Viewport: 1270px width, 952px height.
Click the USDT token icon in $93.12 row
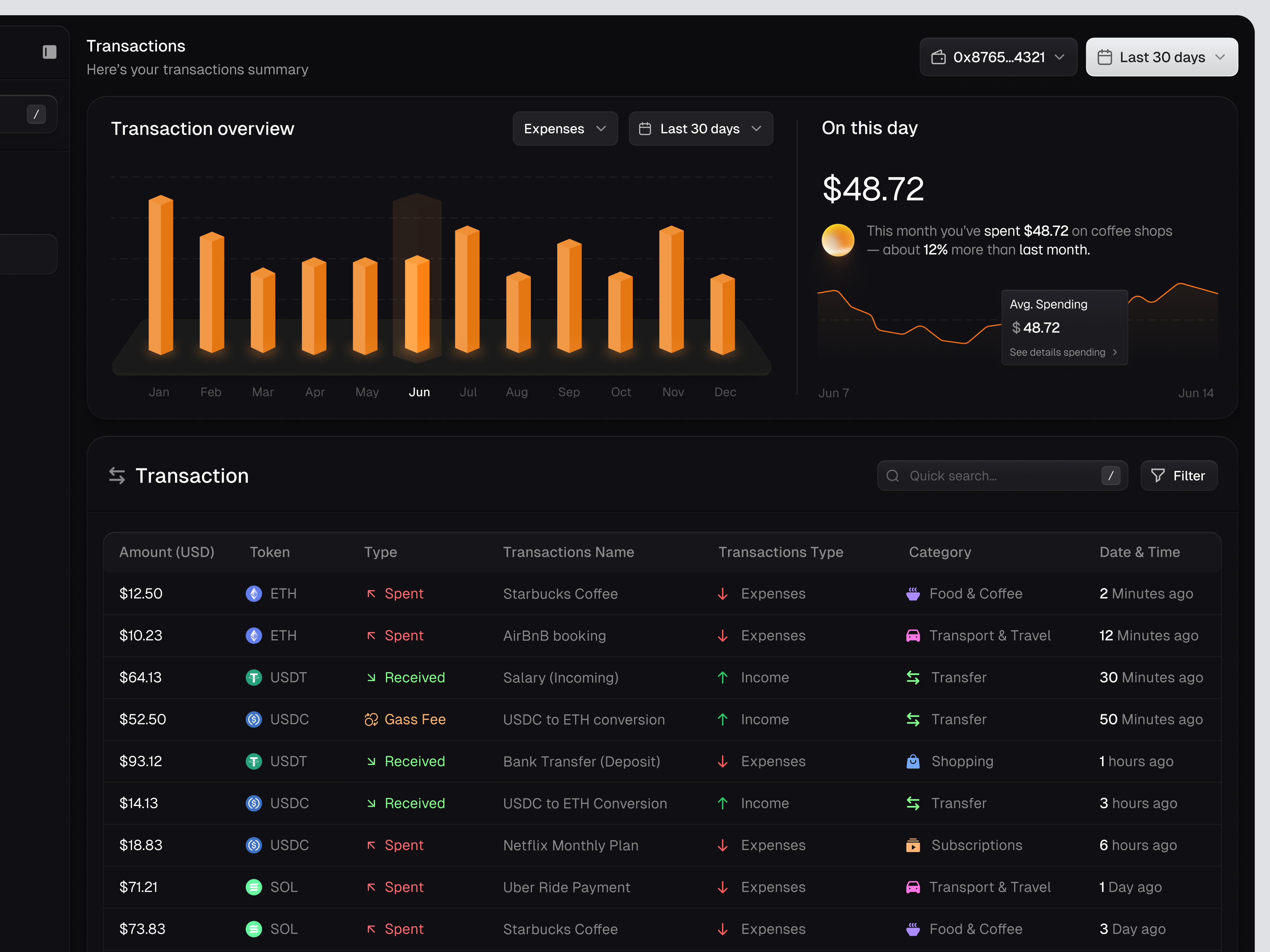254,761
